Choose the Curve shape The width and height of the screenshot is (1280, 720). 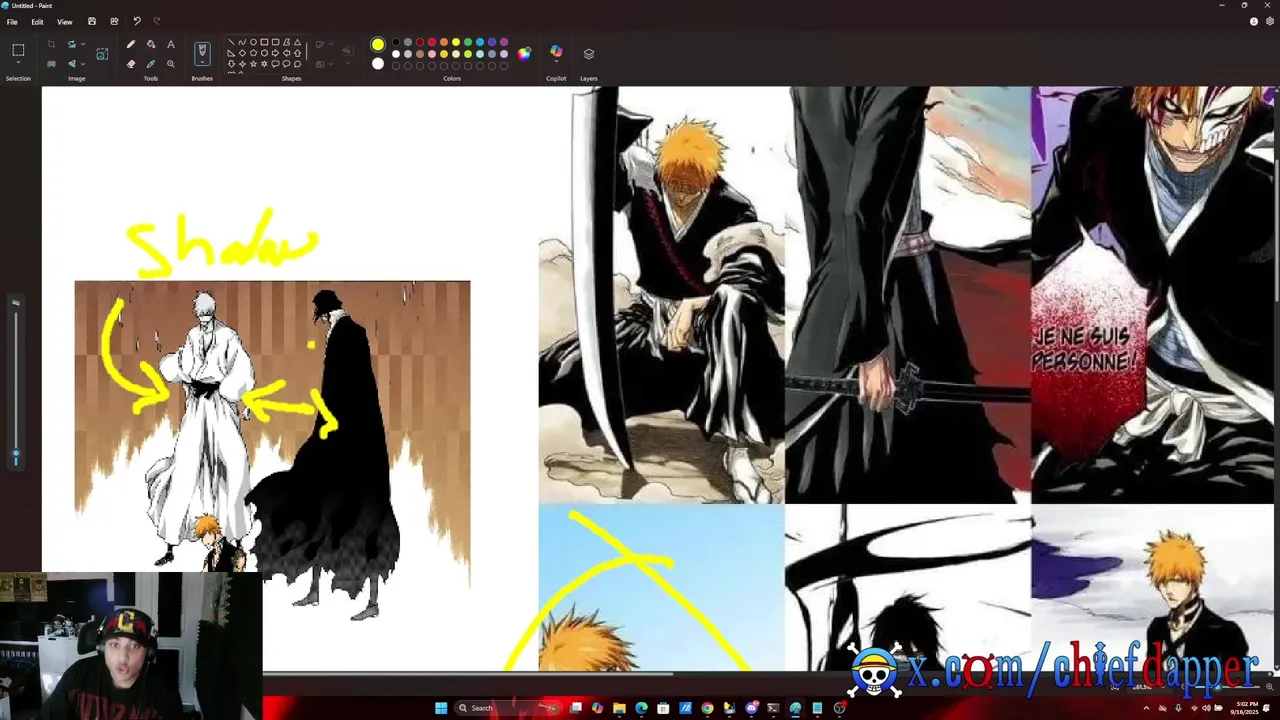click(x=242, y=42)
